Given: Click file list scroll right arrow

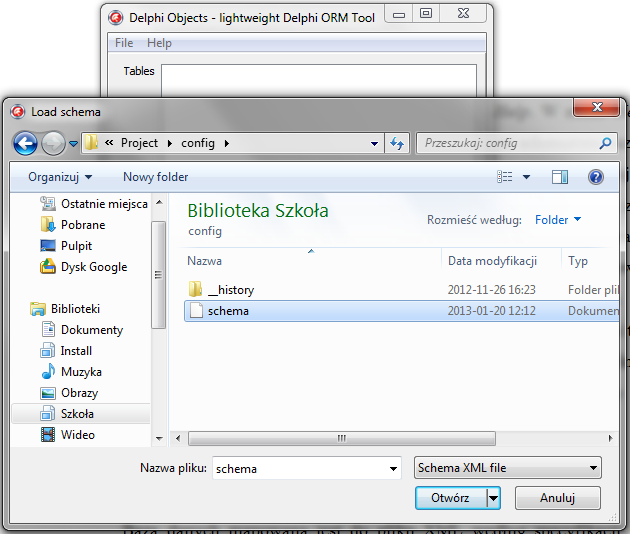Looking at the screenshot, I should [x=611, y=438].
